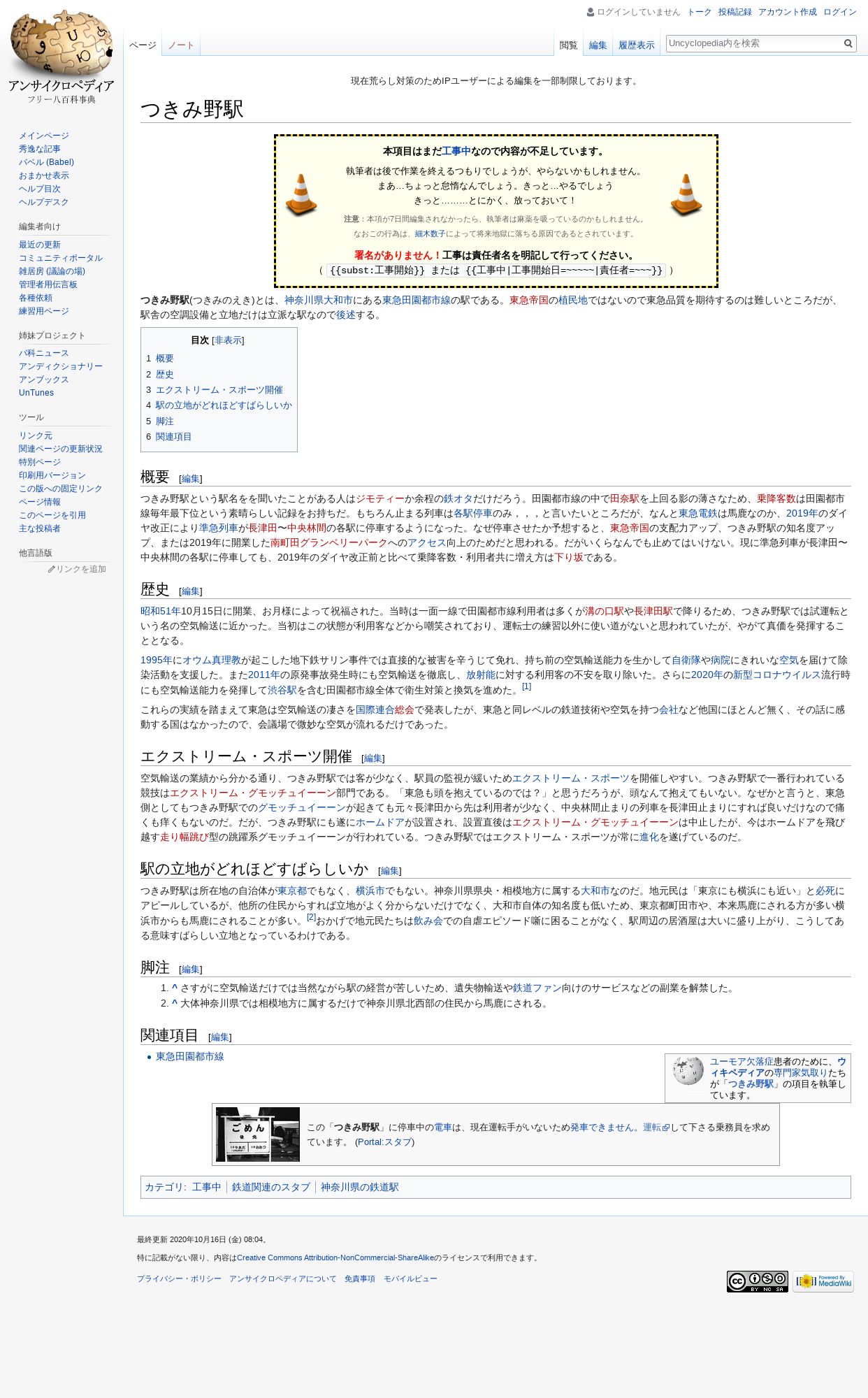
Task: Jump to contents entry 6 関連項目
Action: click(x=168, y=437)
